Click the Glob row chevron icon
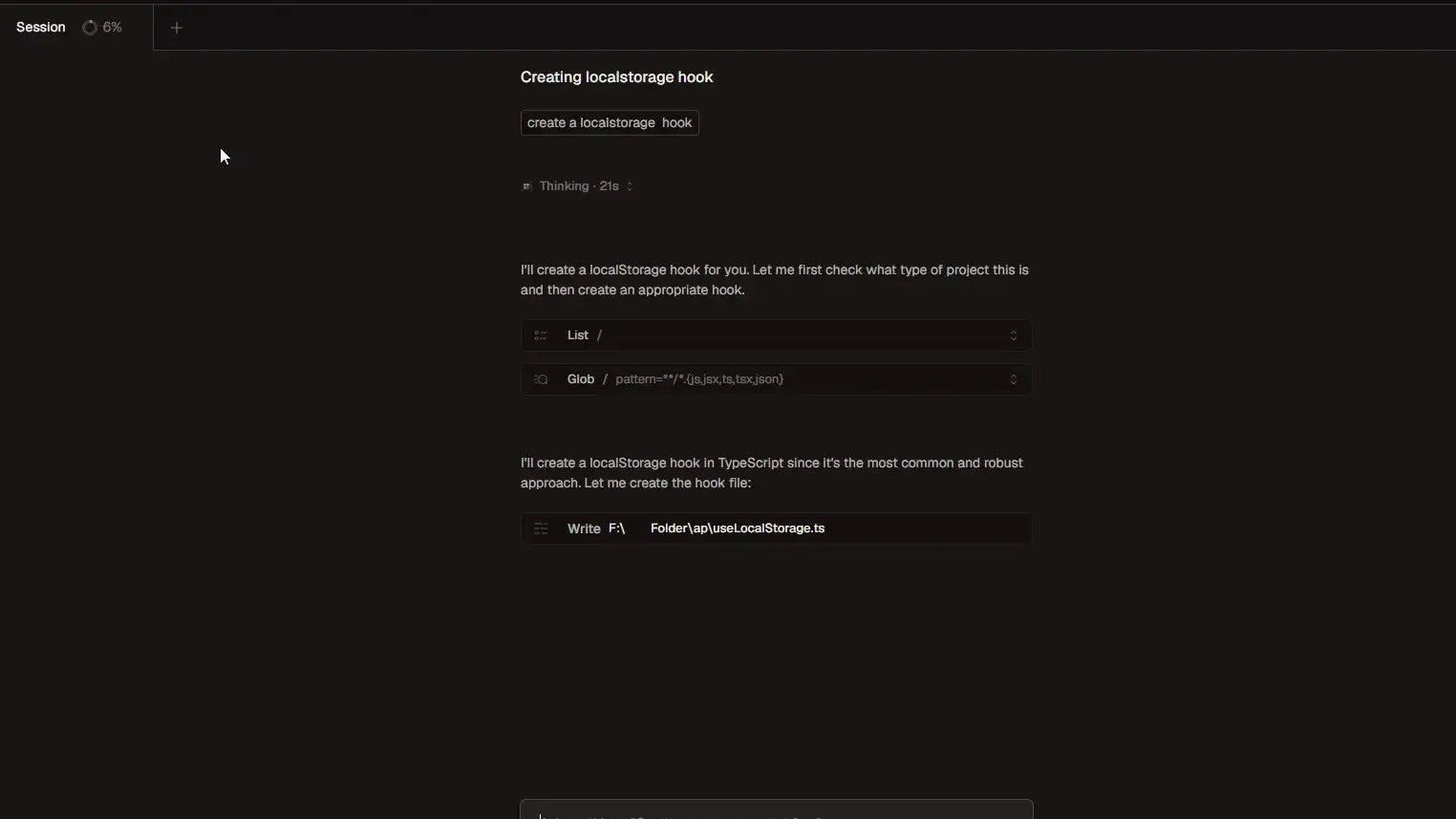Image resolution: width=1456 pixels, height=819 pixels. (1013, 379)
